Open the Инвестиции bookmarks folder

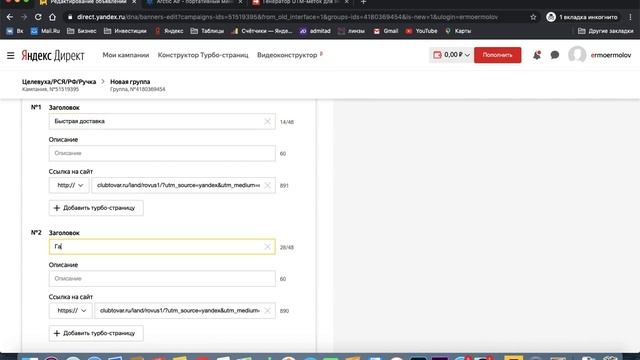tap(125, 31)
